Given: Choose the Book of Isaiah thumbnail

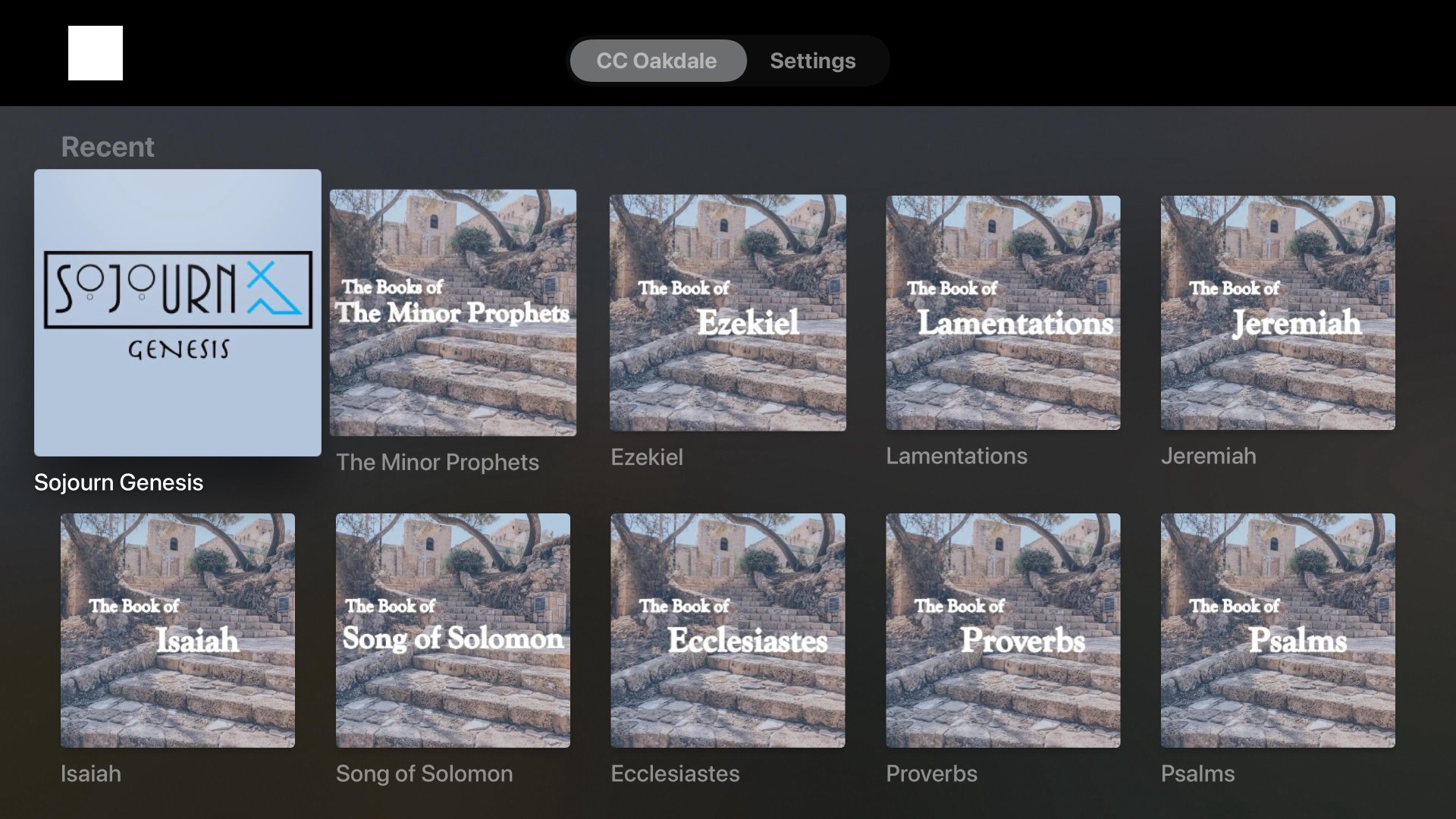Looking at the screenshot, I should coord(177,630).
